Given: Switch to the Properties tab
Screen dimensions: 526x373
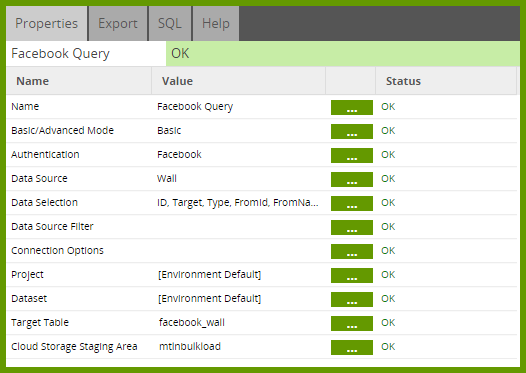Looking at the screenshot, I should tap(47, 23).
